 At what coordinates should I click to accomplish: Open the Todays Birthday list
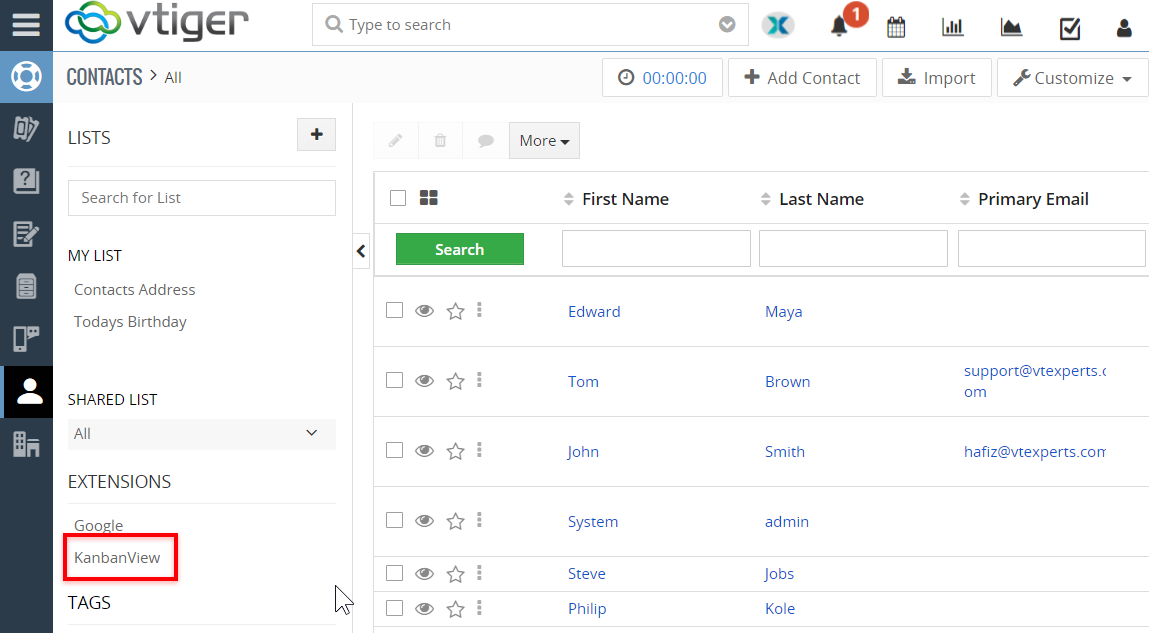coord(130,322)
